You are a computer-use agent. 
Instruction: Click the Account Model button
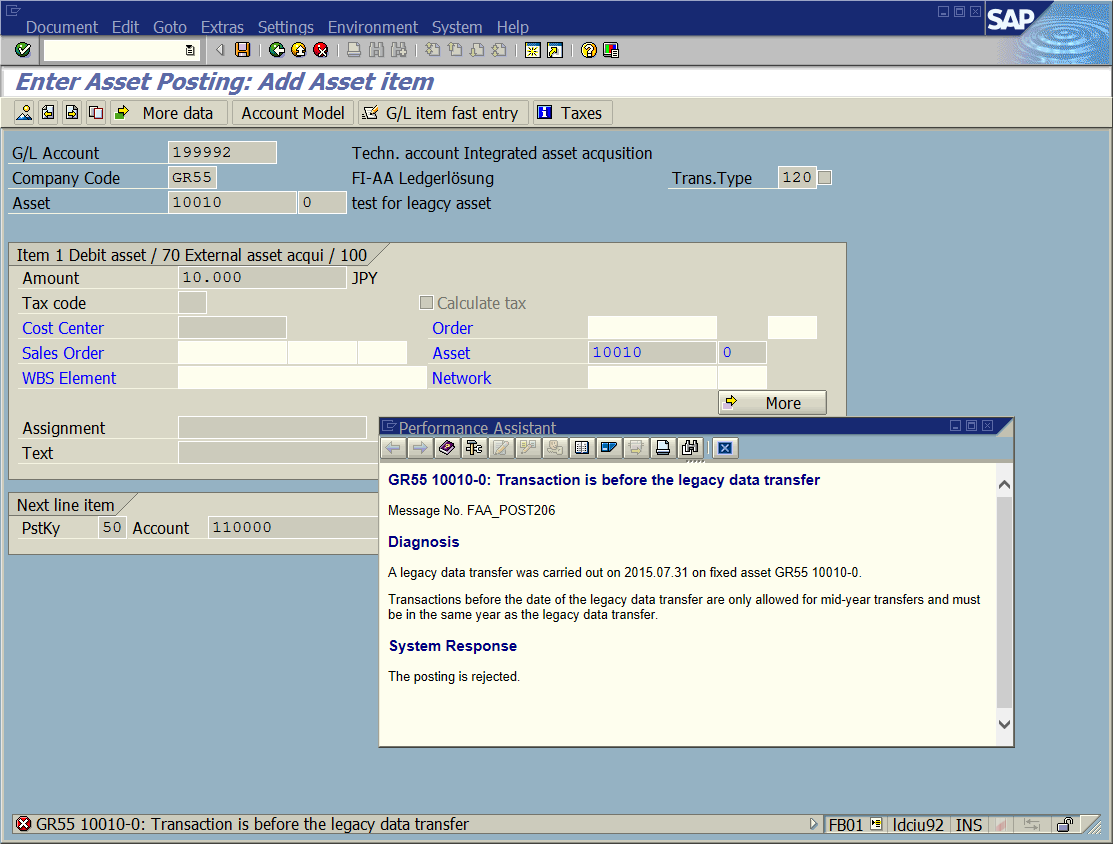(x=292, y=113)
